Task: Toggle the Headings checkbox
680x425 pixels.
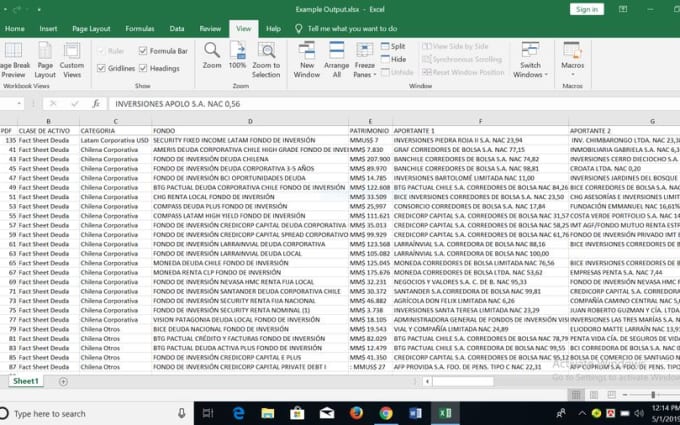Action: click(143, 69)
